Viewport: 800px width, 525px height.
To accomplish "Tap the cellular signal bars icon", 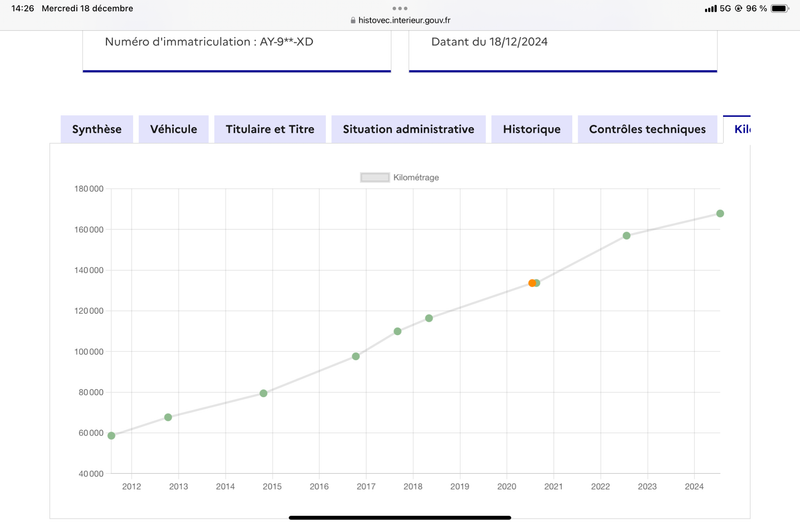I will pyautogui.click(x=711, y=9).
